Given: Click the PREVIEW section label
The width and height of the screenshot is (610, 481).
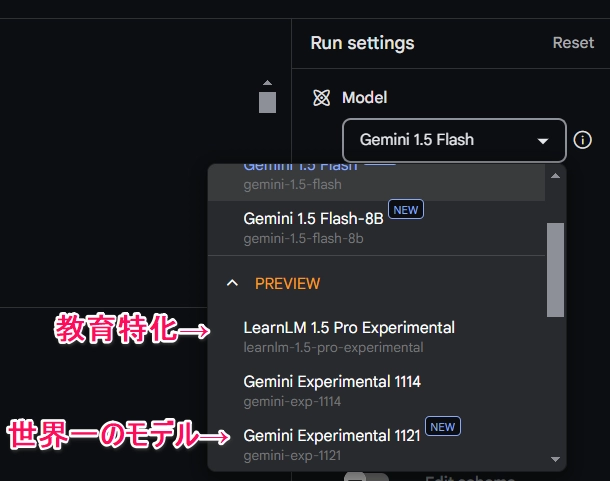Looking at the screenshot, I should click(x=287, y=283).
